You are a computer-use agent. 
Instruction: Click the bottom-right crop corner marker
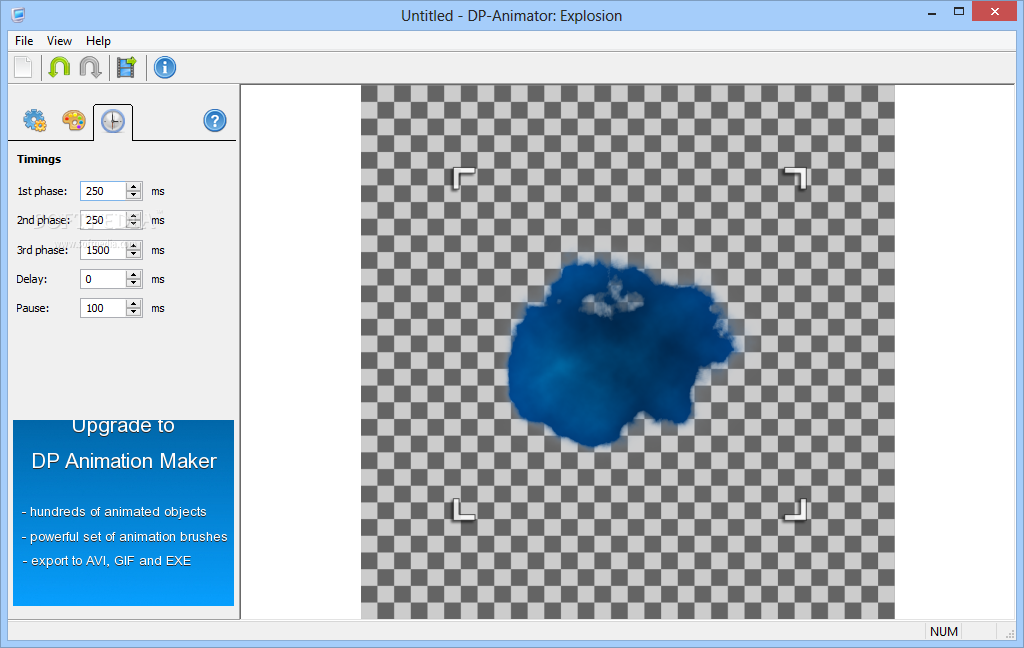click(x=795, y=510)
